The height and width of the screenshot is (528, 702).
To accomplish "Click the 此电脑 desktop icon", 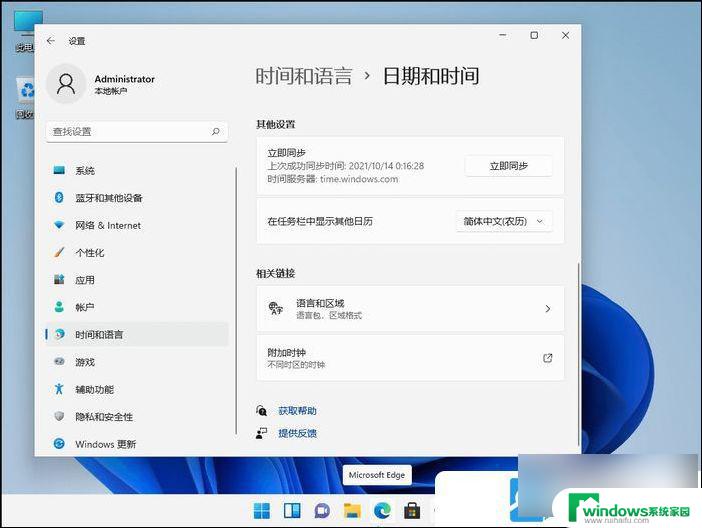I will pos(27,22).
